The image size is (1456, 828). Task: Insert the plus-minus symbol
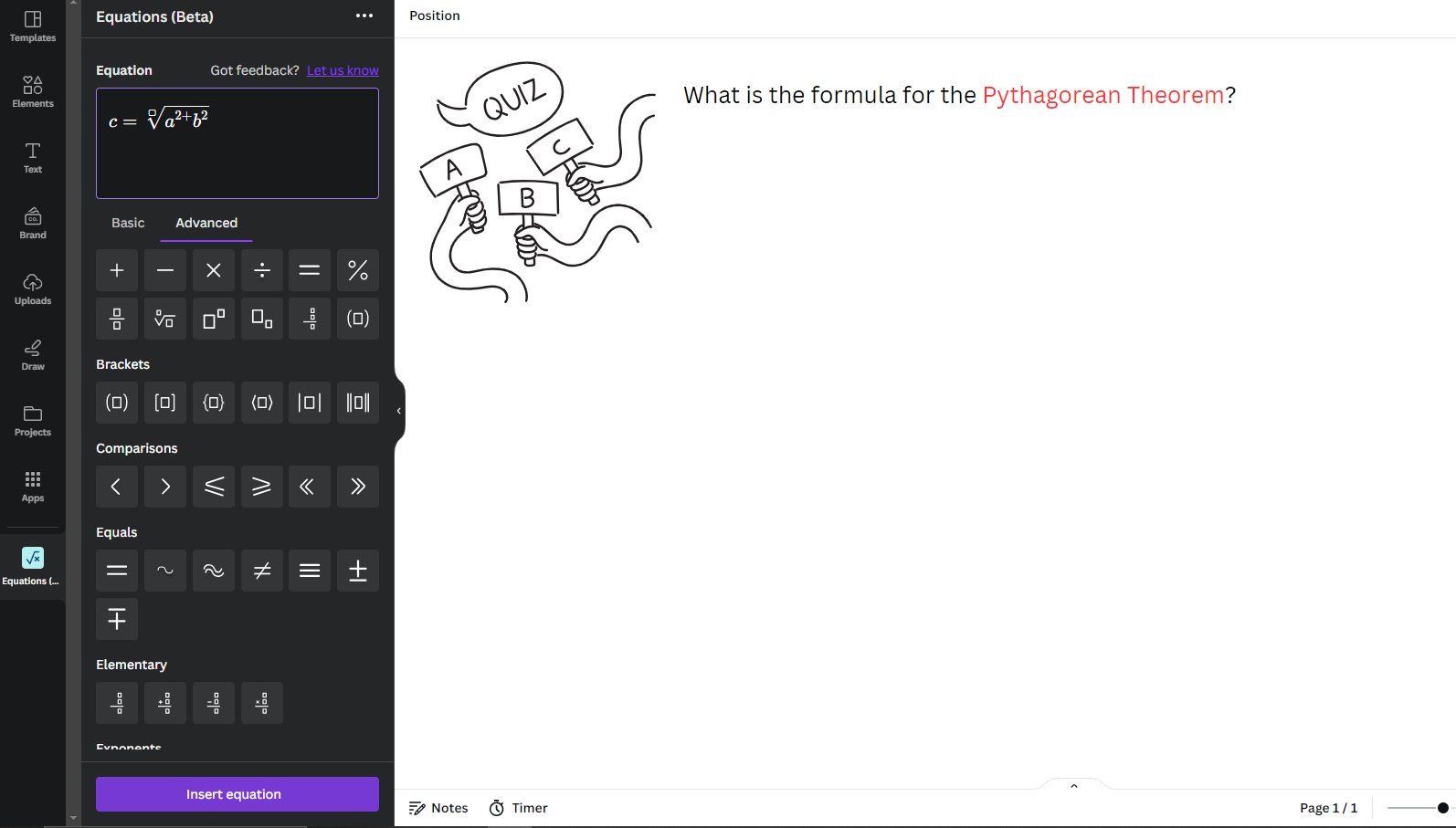[x=358, y=571]
